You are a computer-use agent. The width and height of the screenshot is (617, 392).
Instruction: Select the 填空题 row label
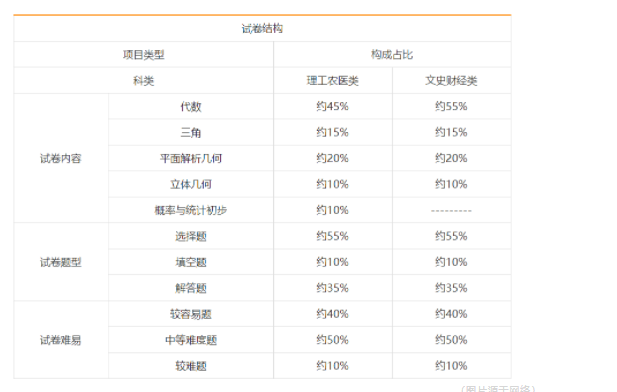tap(191, 262)
